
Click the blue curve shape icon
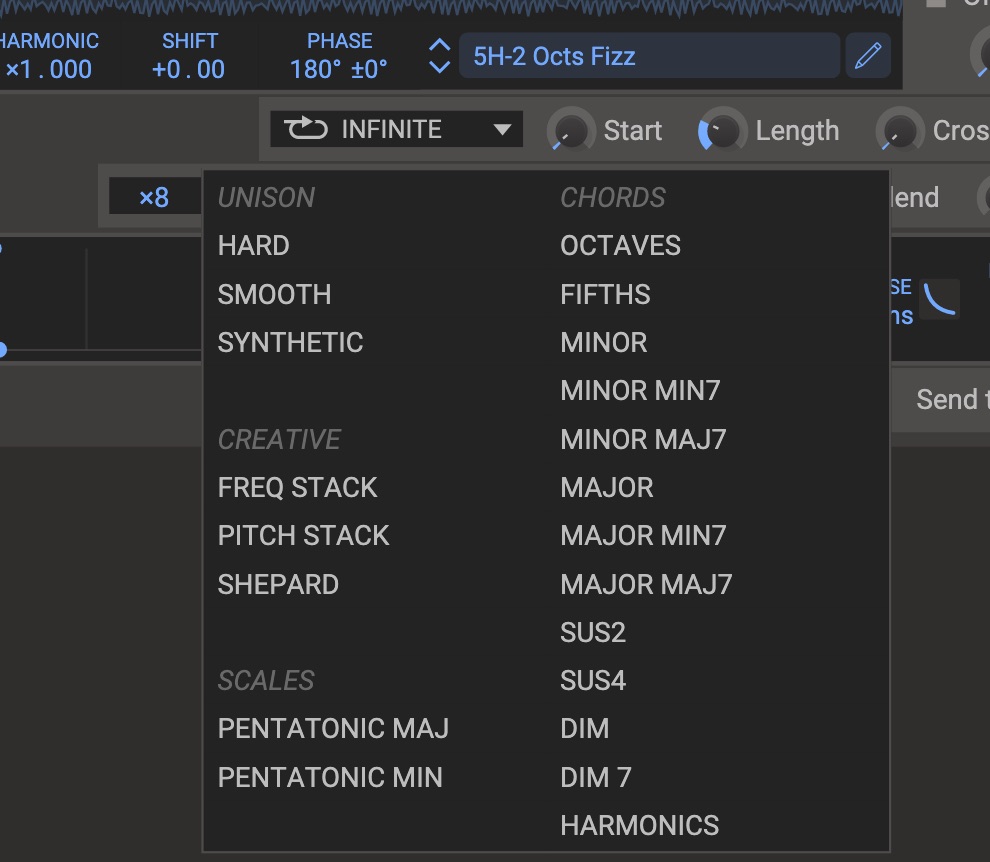[939, 299]
